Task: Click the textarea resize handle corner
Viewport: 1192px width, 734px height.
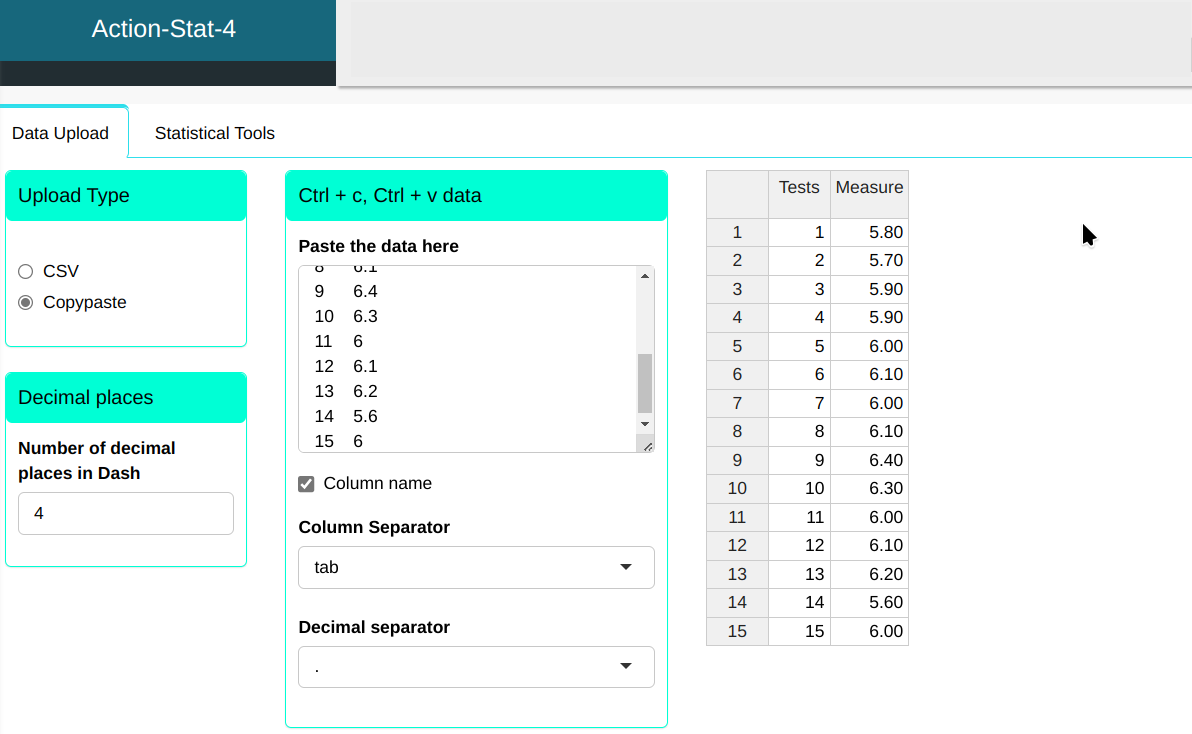Action: [x=647, y=446]
